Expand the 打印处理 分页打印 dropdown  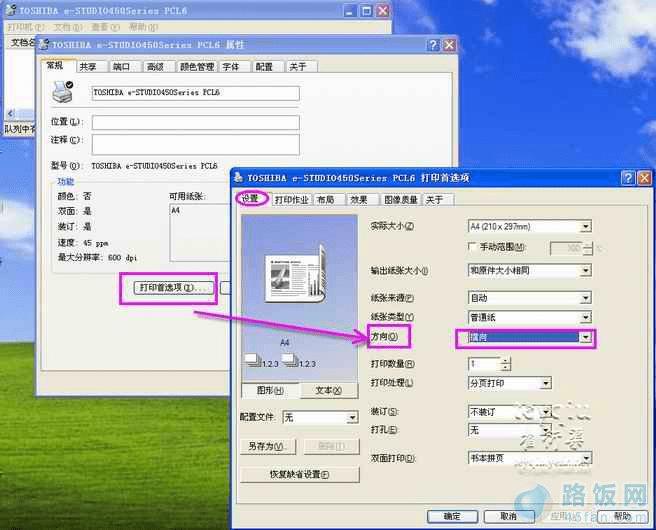click(x=546, y=383)
